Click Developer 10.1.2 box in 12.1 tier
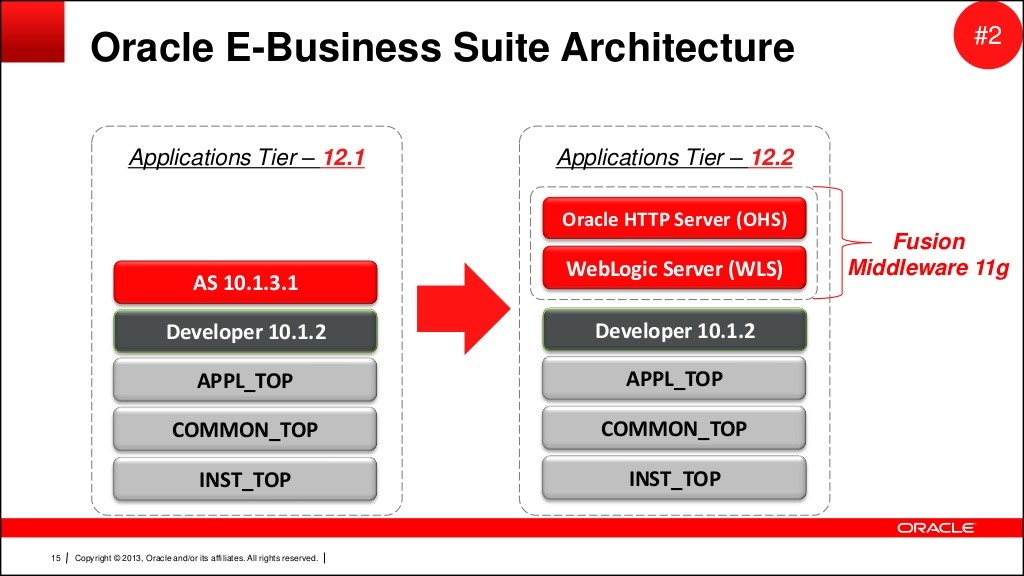The height and width of the screenshot is (576, 1024). click(x=245, y=332)
